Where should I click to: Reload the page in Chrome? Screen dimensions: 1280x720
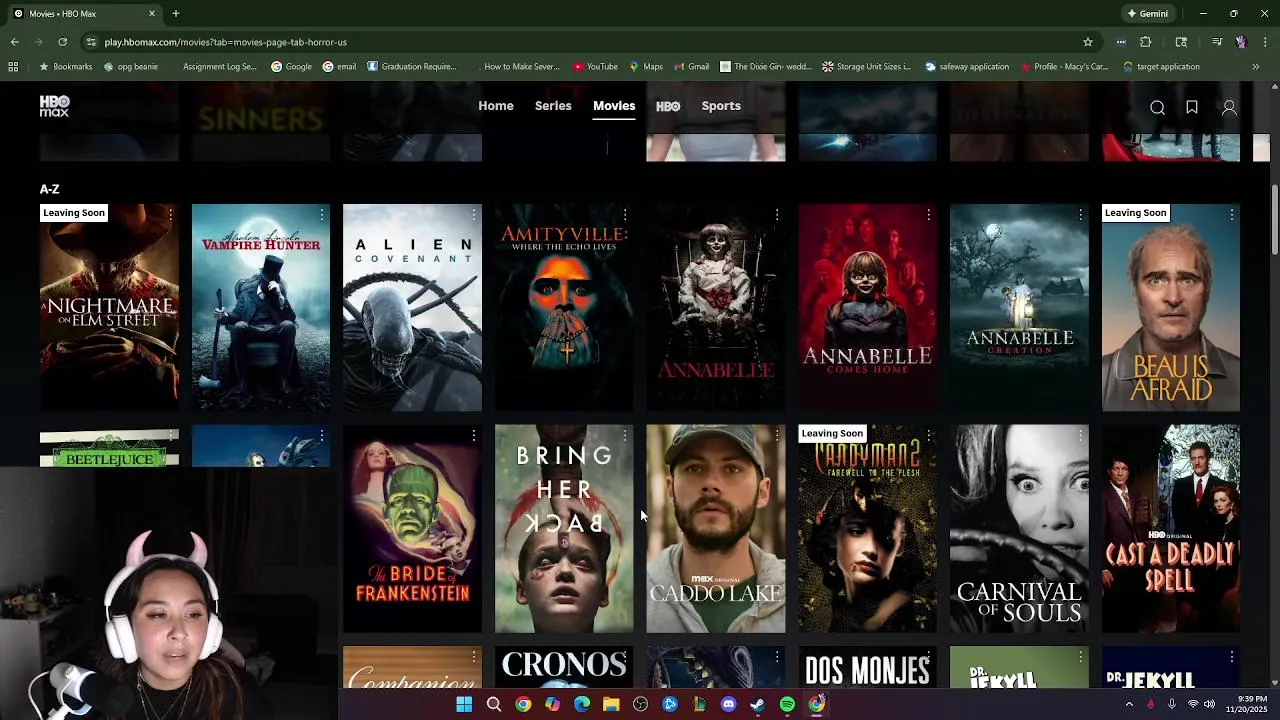pos(62,42)
